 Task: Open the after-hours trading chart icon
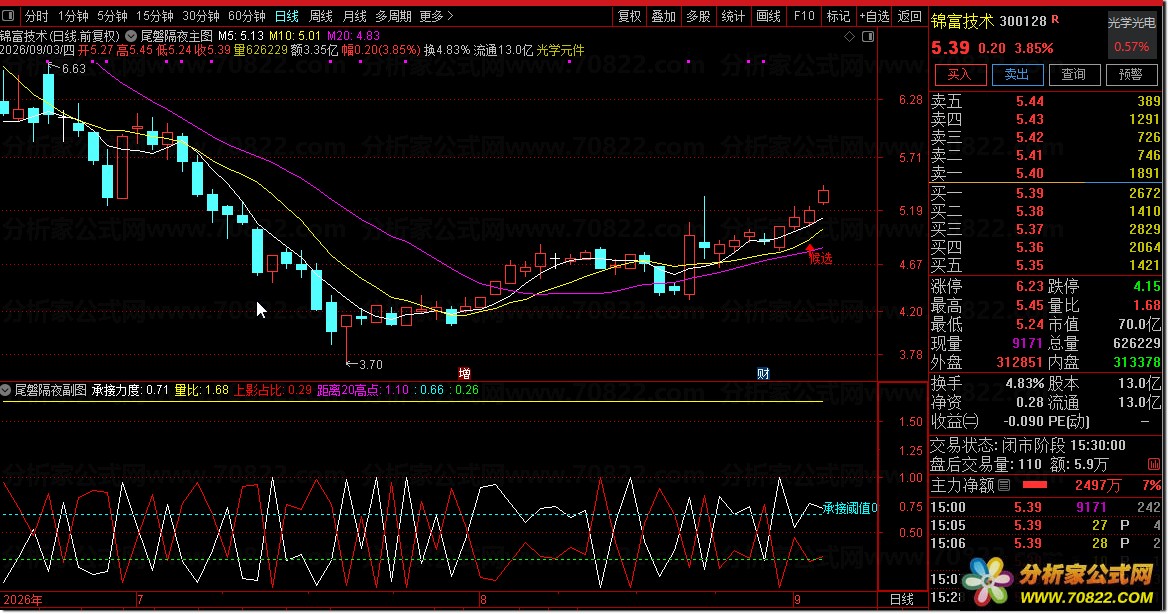point(1154,464)
